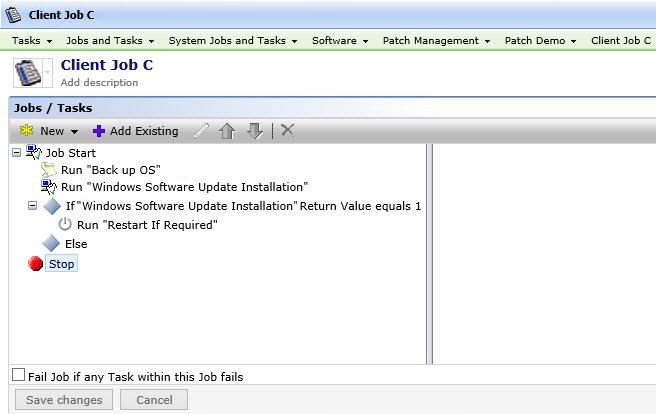Open the Jobs and Tasks dropdown arrow
Viewport: 656px width, 414px height.
(x=151, y=41)
